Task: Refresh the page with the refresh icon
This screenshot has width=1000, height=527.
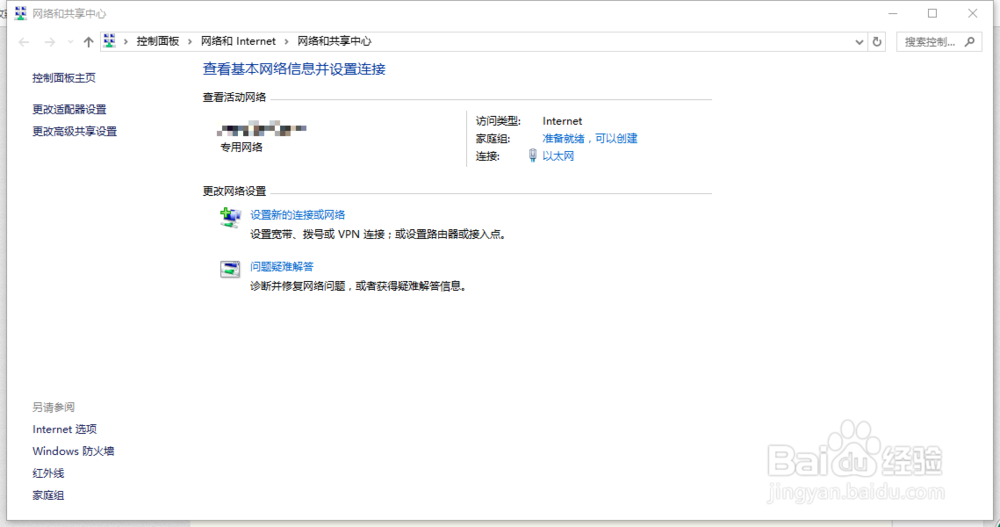Action: [x=877, y=42]
